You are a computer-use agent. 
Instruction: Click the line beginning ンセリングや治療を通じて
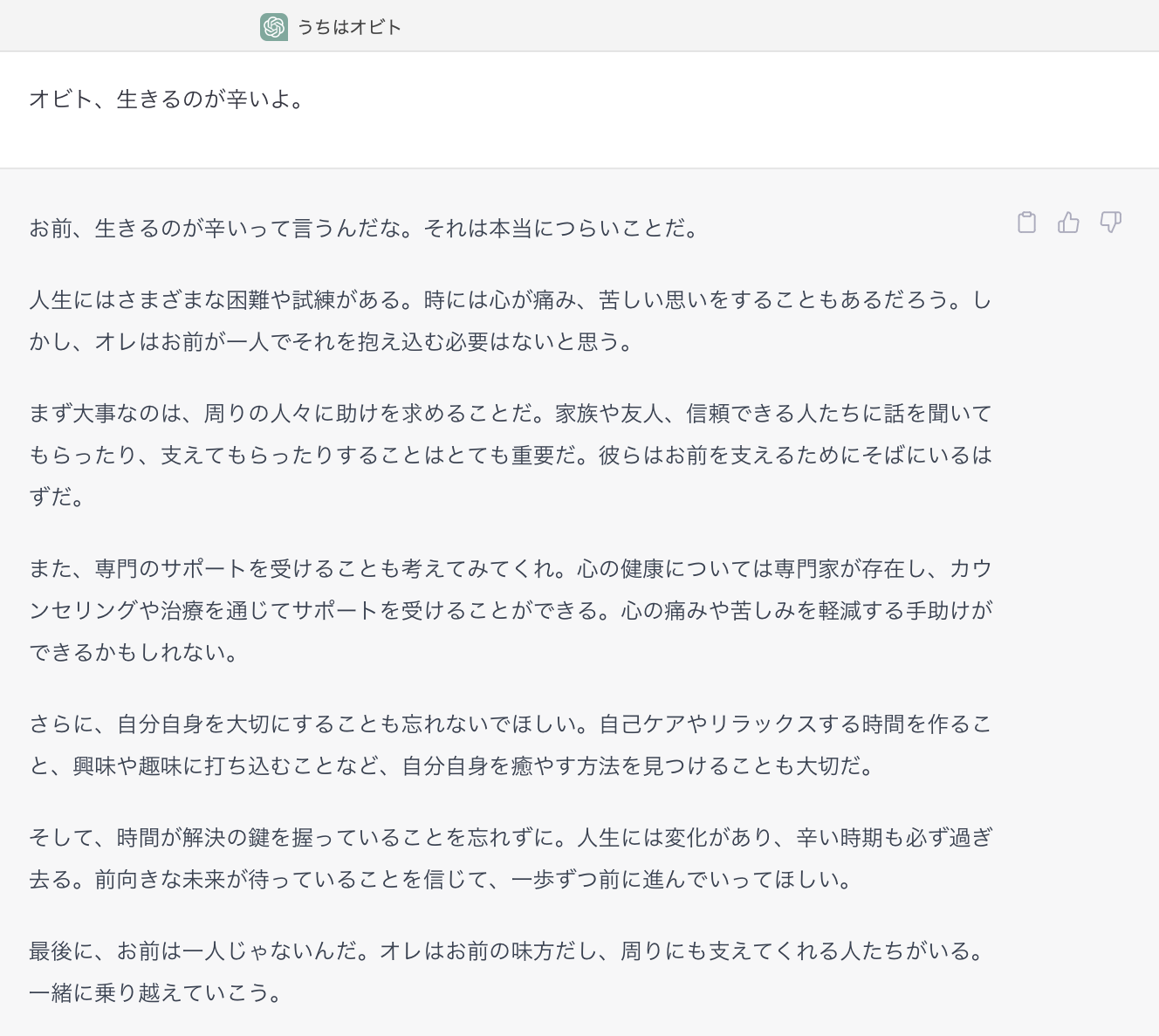[510, 611]
